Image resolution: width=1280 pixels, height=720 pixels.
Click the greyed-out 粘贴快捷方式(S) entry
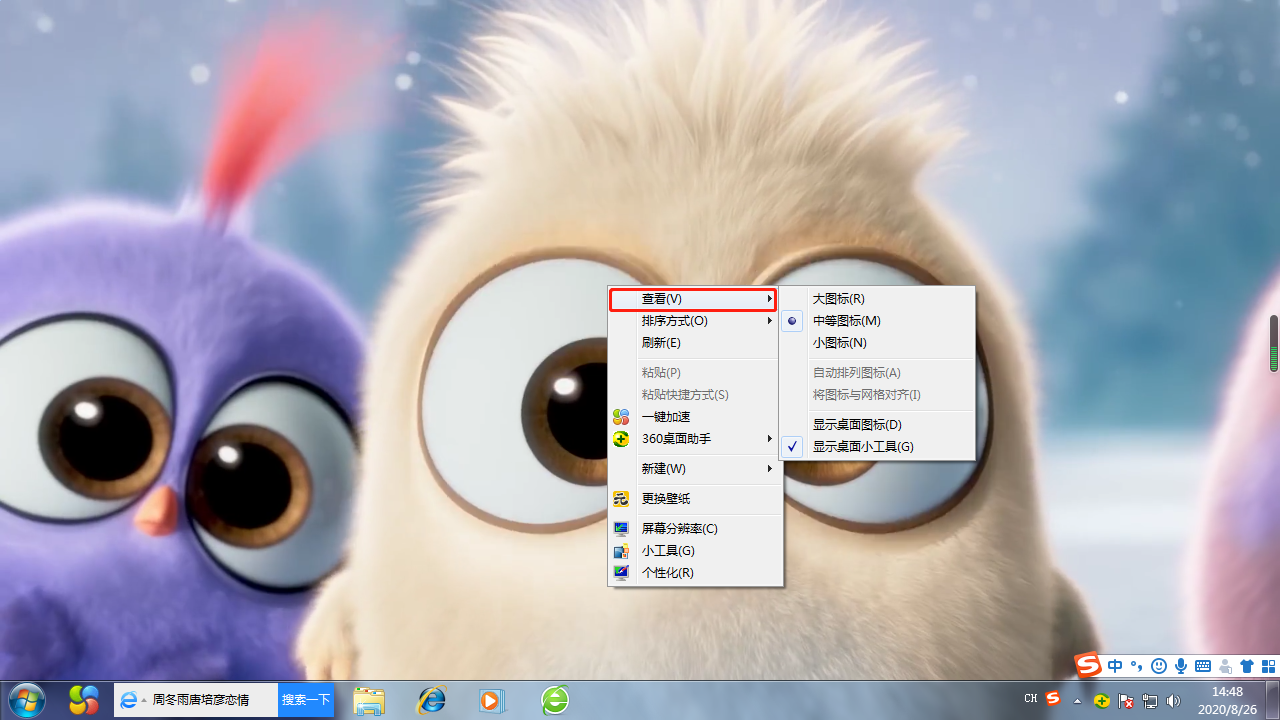coord(694,395)
